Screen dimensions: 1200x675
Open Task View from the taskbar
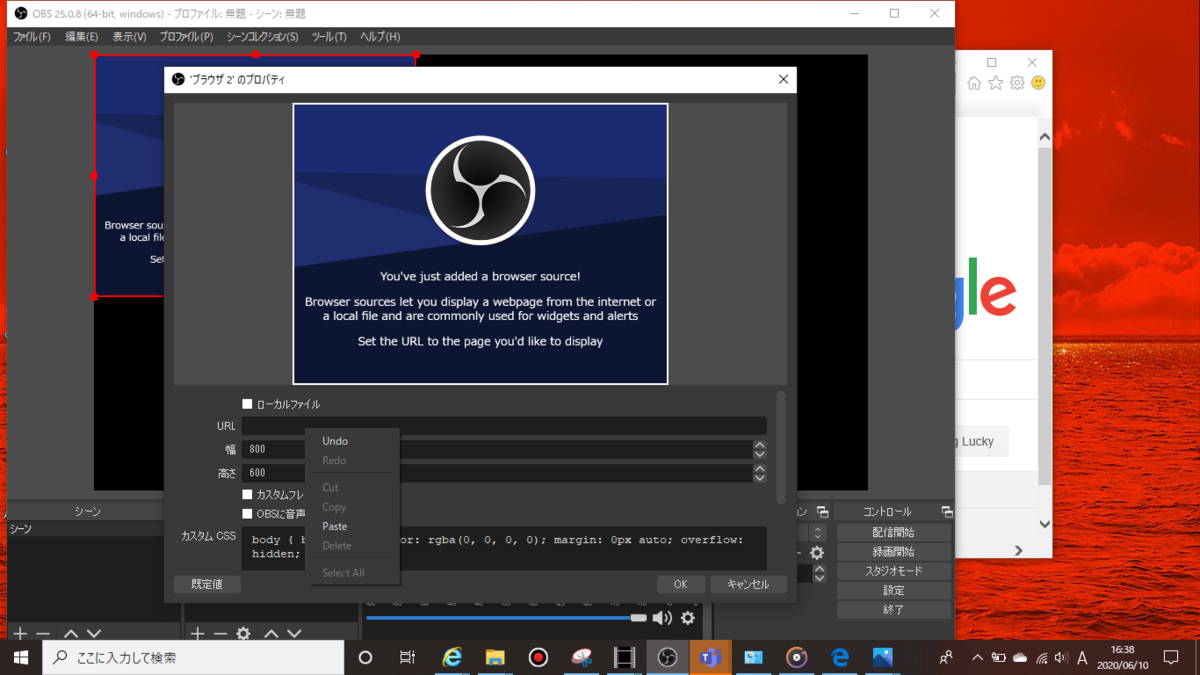click(408, 657)
